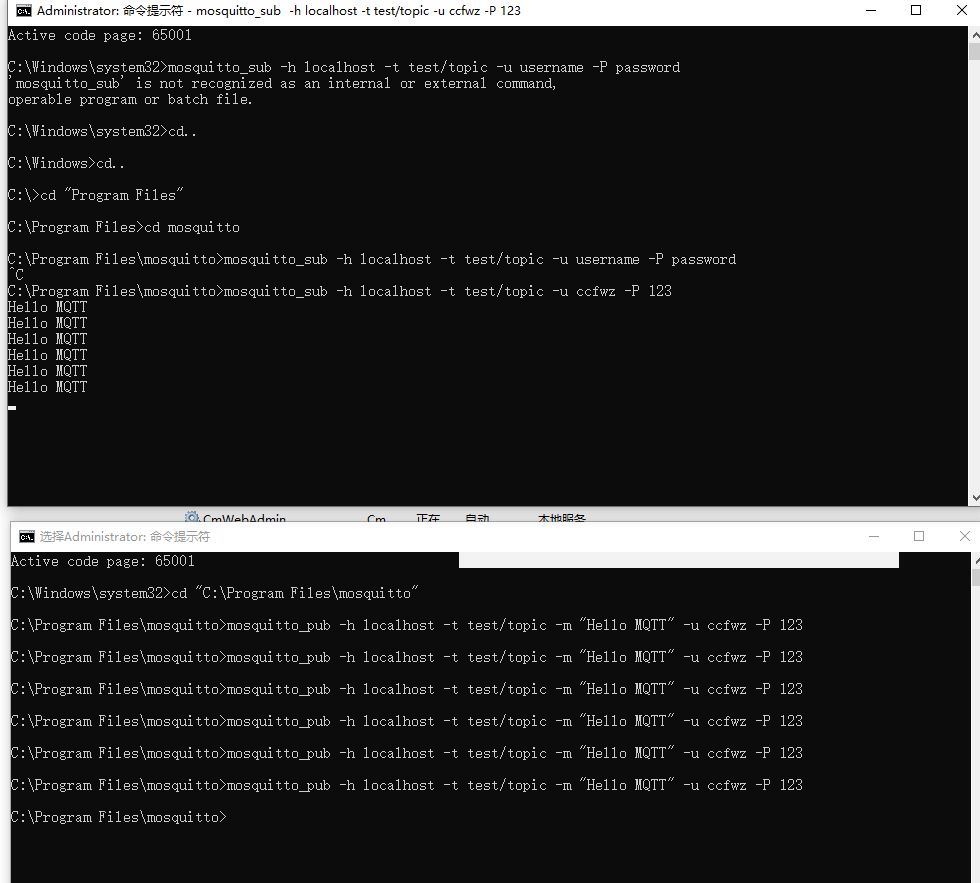Close the bottom 选择Administrator command window

(x=964, y=536)
